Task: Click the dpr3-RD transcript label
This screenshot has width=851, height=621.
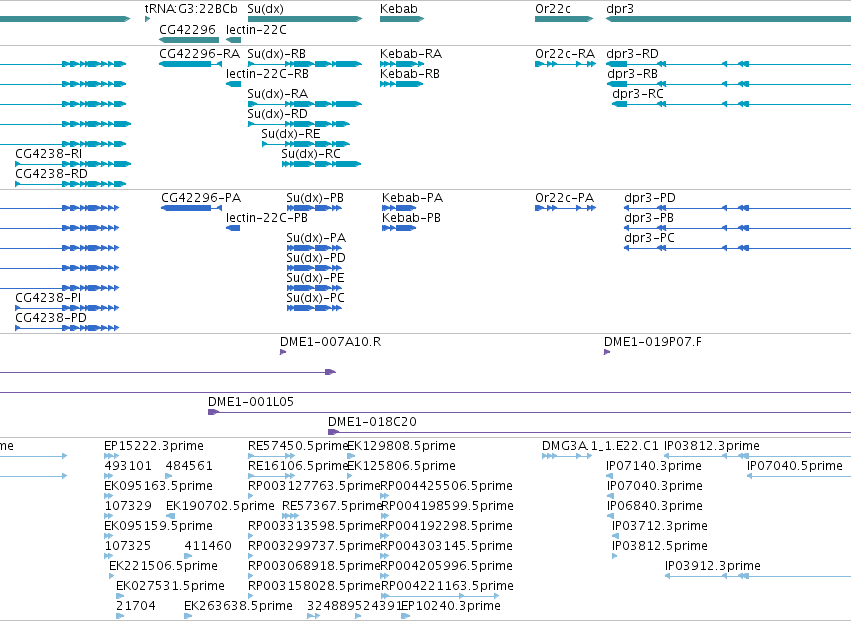Action: tap(632, 54)
